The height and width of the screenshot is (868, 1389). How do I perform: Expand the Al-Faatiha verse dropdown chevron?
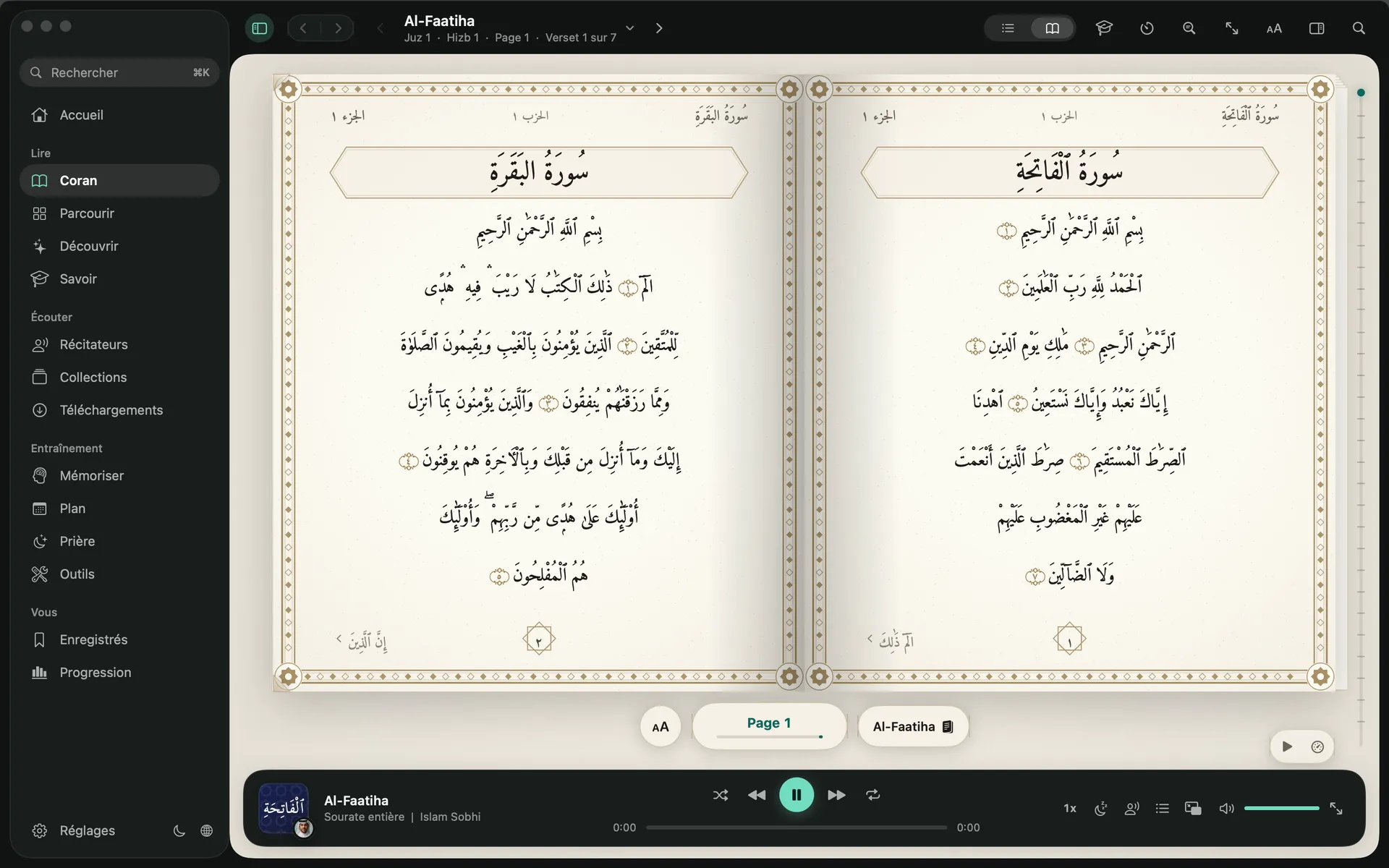(630, 28)
